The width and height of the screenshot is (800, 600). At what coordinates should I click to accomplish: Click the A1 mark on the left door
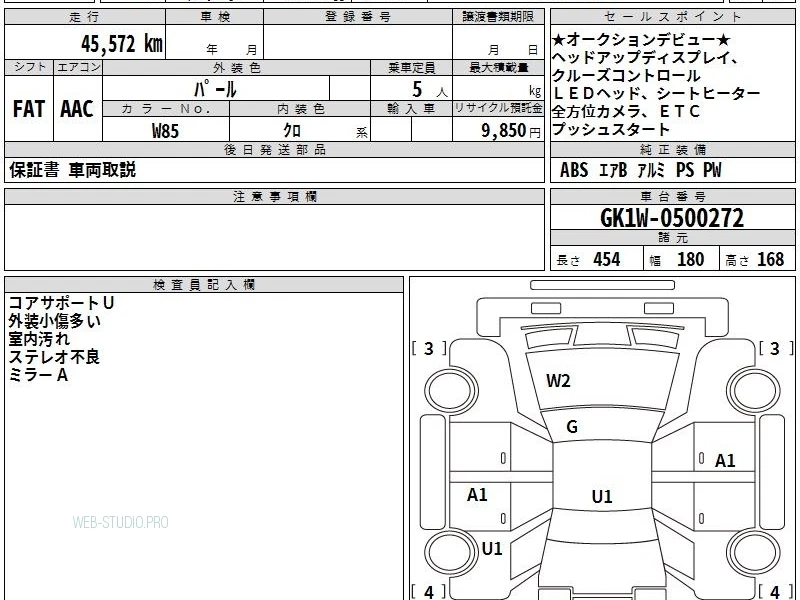(x=477, y=494)
